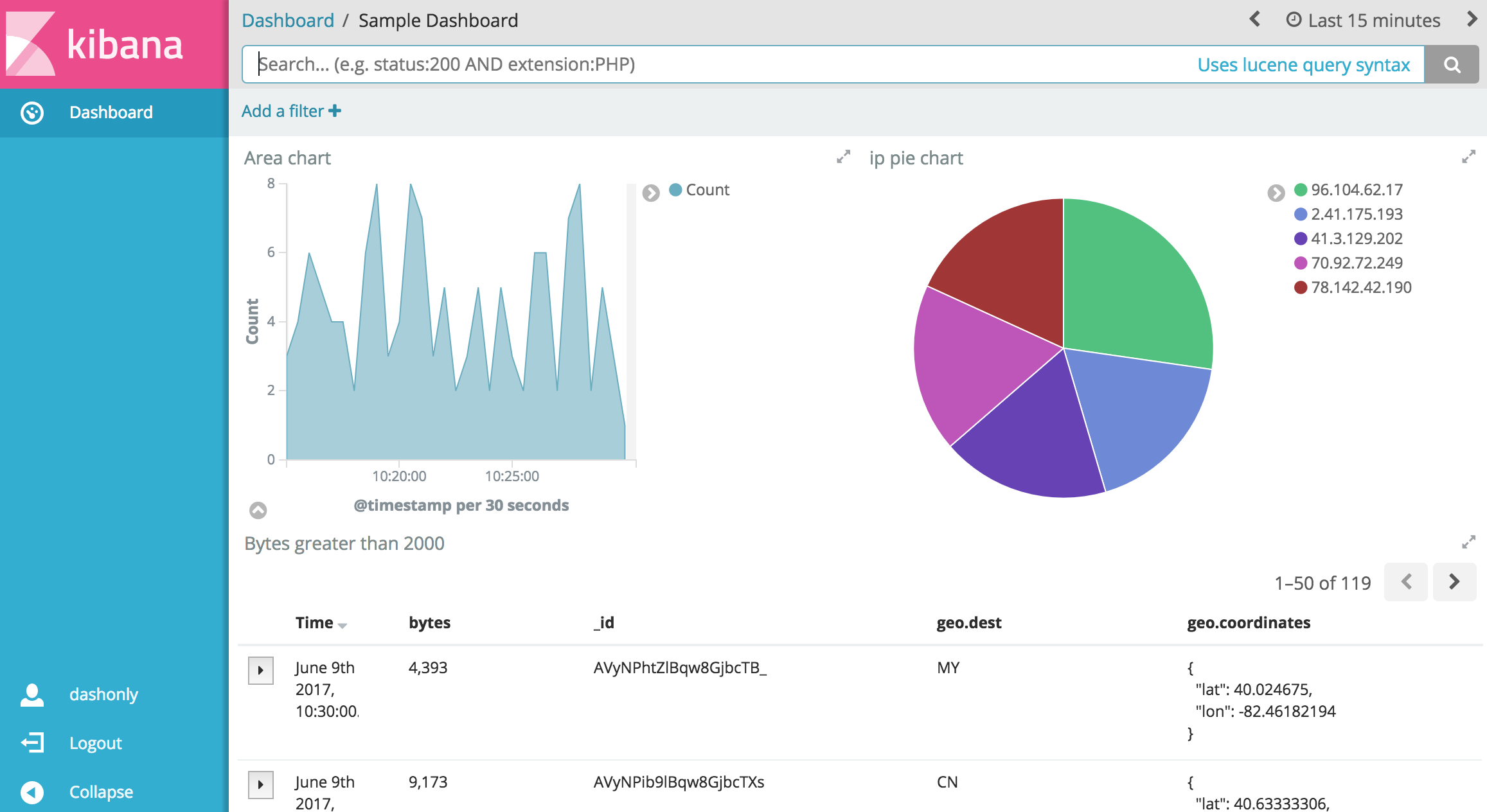Open Dashboard in the sidebar menu

coord(111,112)
